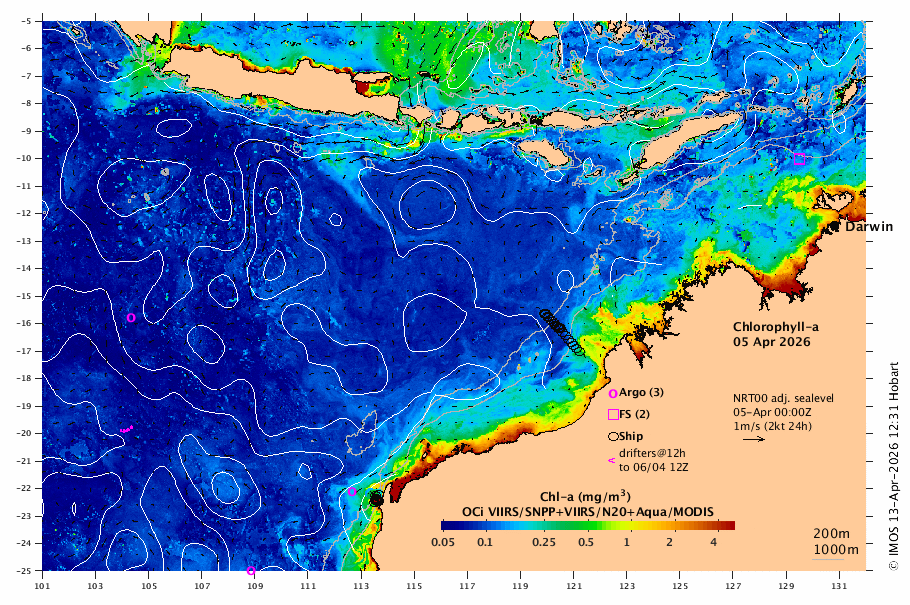Click the 0.5 colorbar tick label
This screenshot has width=910, height=605.
(x=586, y=542)
